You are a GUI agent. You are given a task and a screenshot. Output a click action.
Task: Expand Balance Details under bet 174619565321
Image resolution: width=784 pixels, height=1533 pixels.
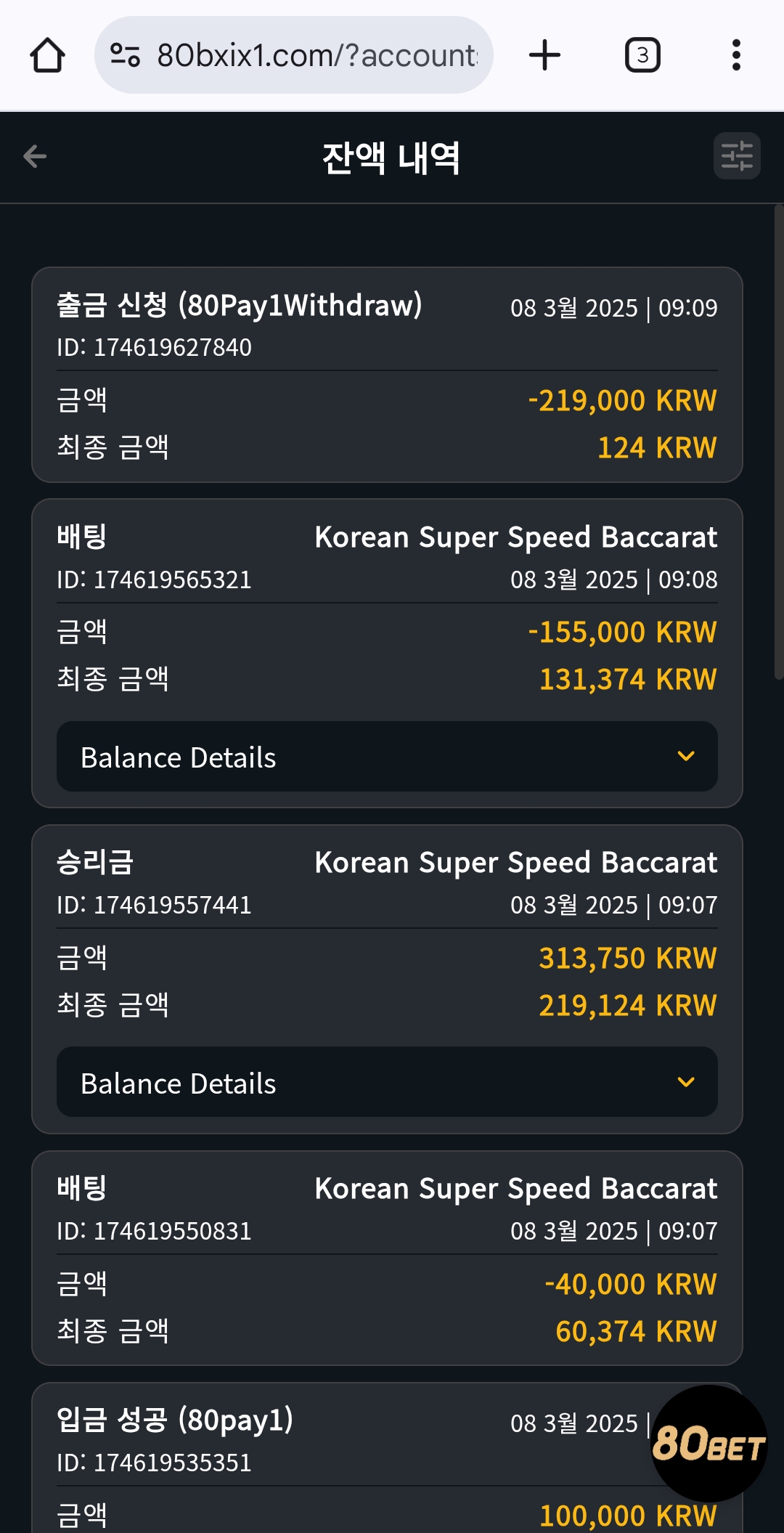click(x=387, y=757)
